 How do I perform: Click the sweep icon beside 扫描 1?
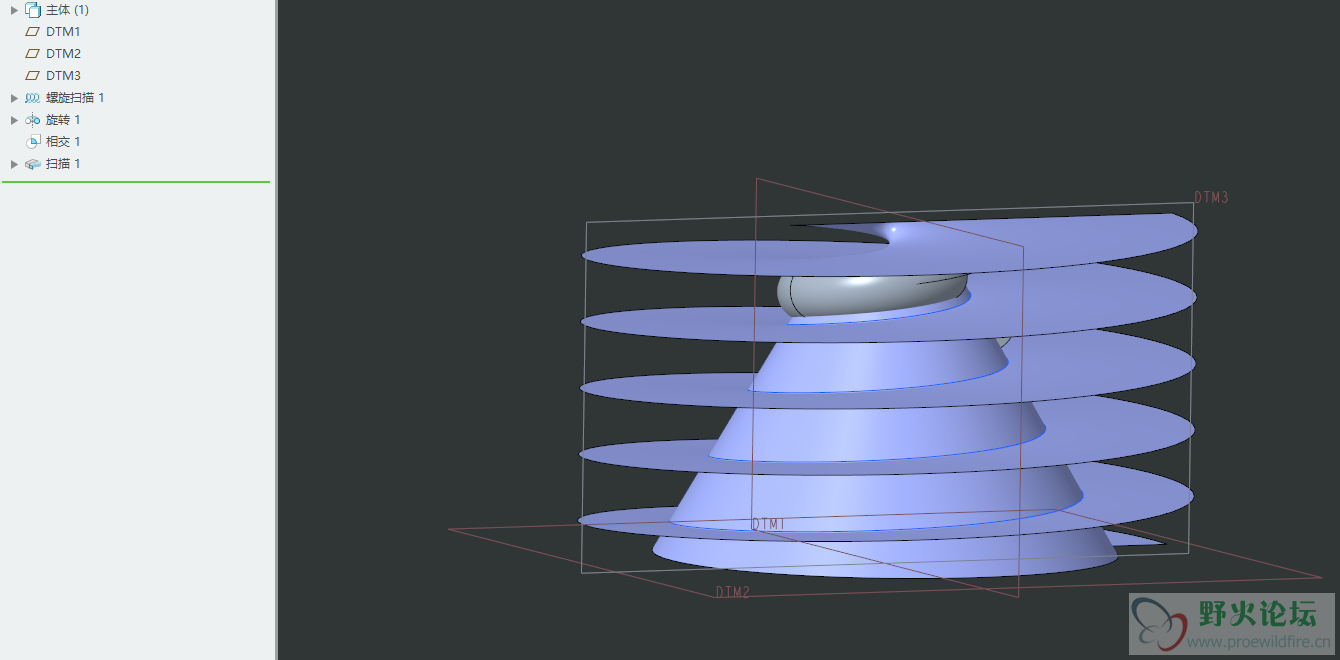[x=33, y=164]
